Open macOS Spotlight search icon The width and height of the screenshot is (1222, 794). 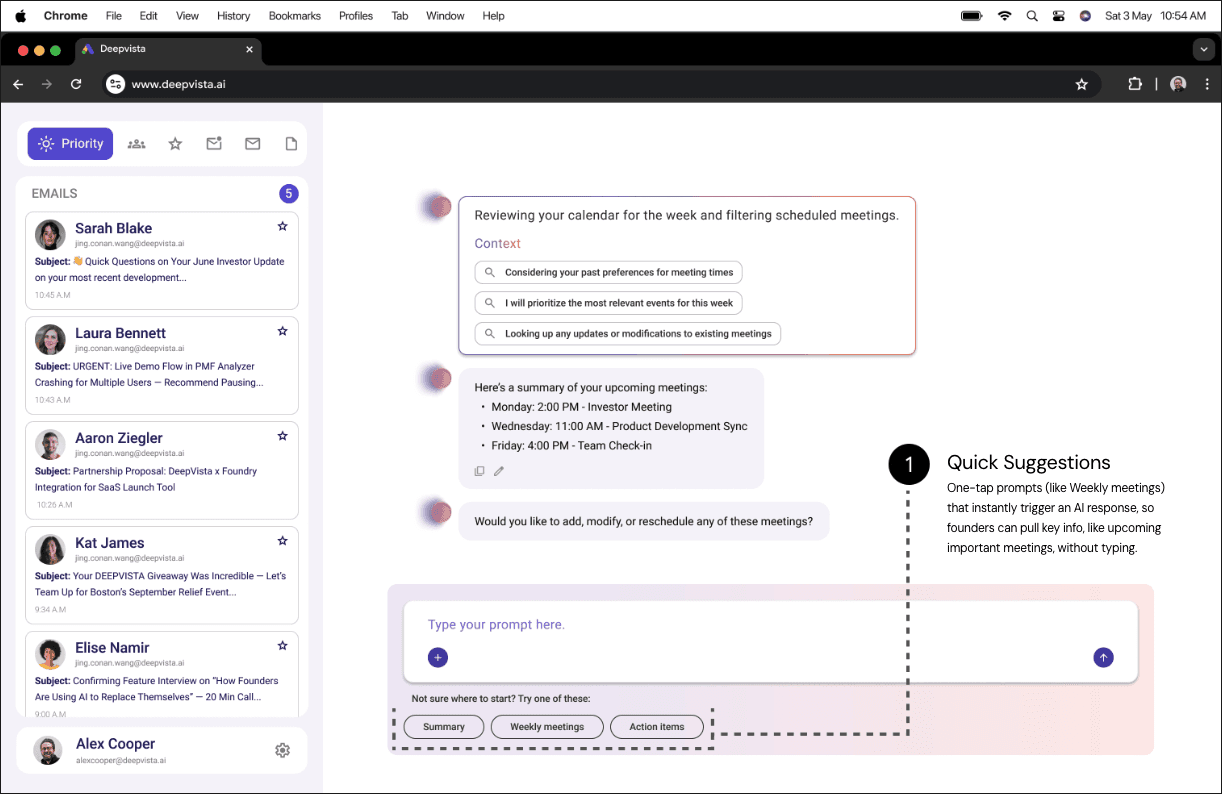click(1032, 16)
